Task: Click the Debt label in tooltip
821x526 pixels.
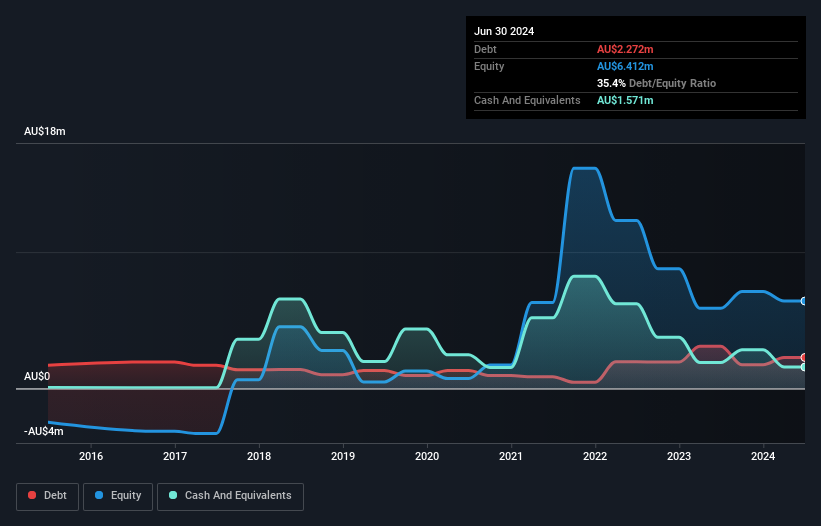Action: (x=485, y=49)
